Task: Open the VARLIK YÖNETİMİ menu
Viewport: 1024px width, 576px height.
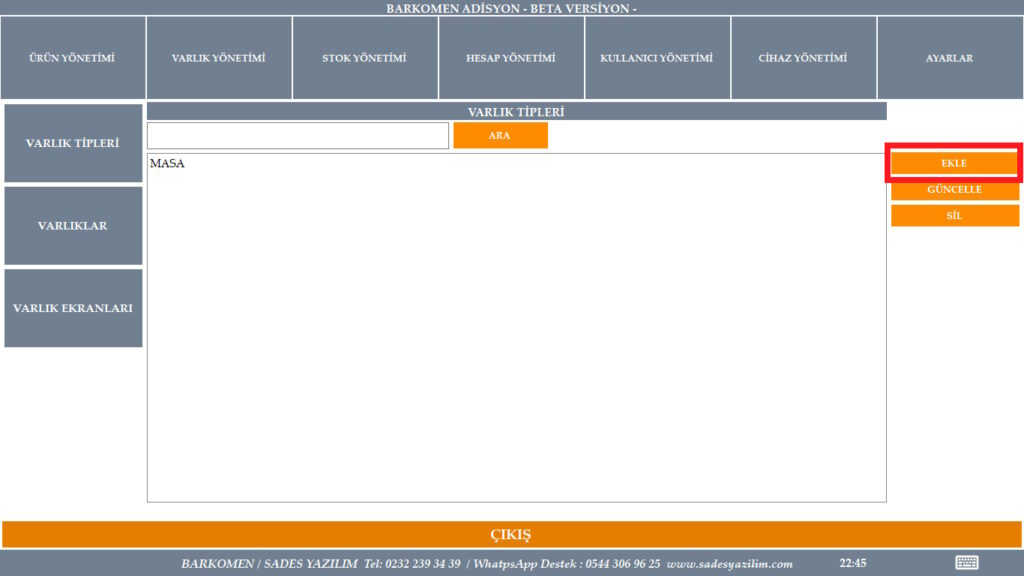Action: (219, 58)
